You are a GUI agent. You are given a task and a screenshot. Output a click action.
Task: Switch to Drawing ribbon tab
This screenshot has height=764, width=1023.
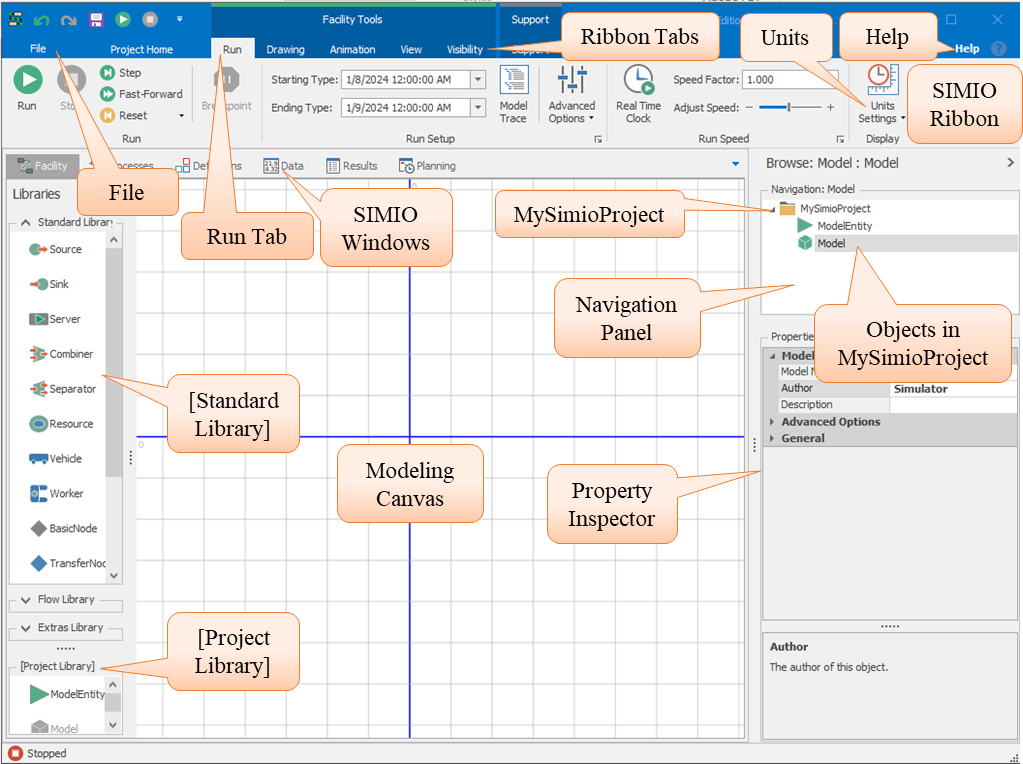(x=285, y=49)
